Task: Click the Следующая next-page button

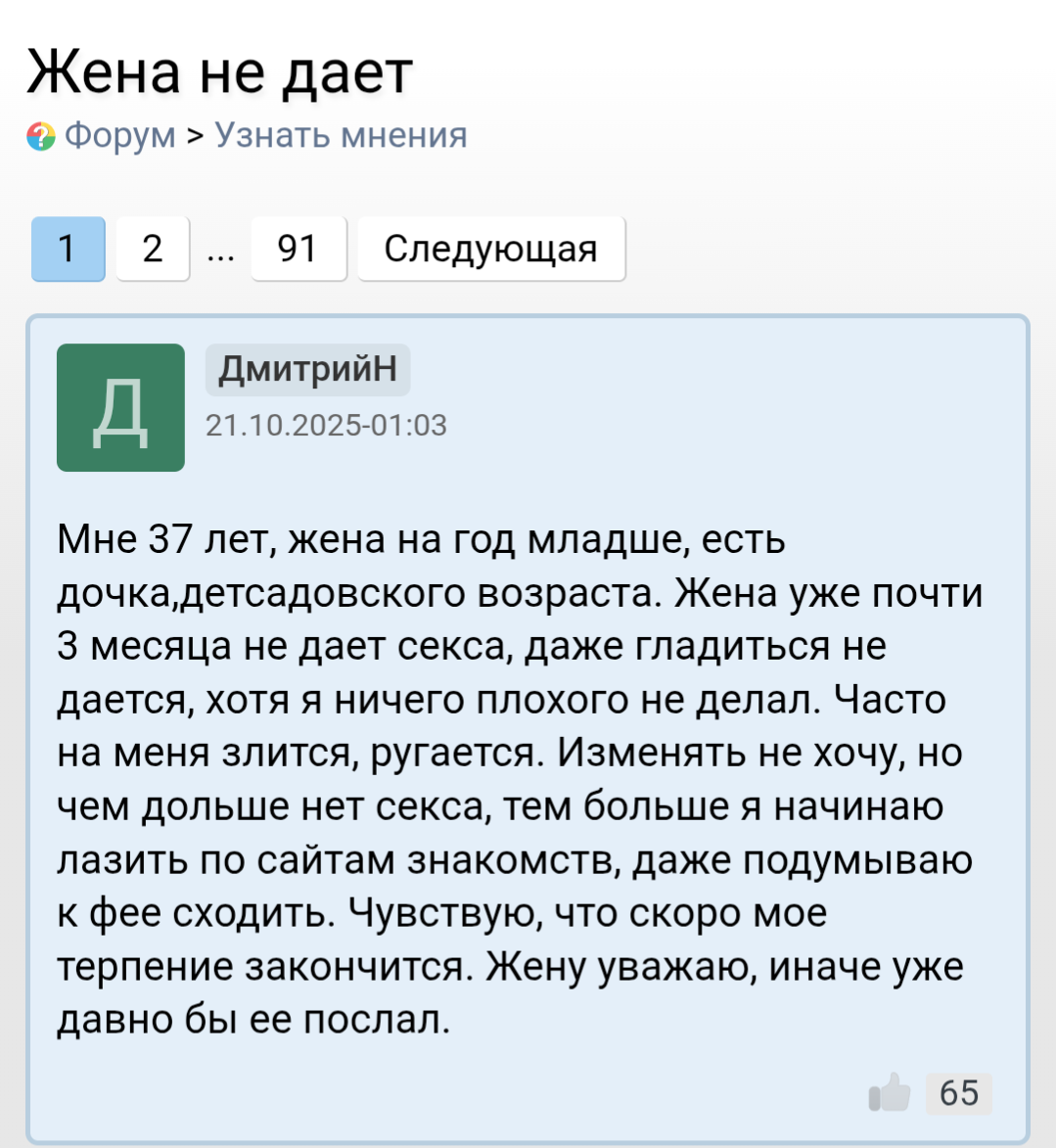Action: (x=490, y=249)
